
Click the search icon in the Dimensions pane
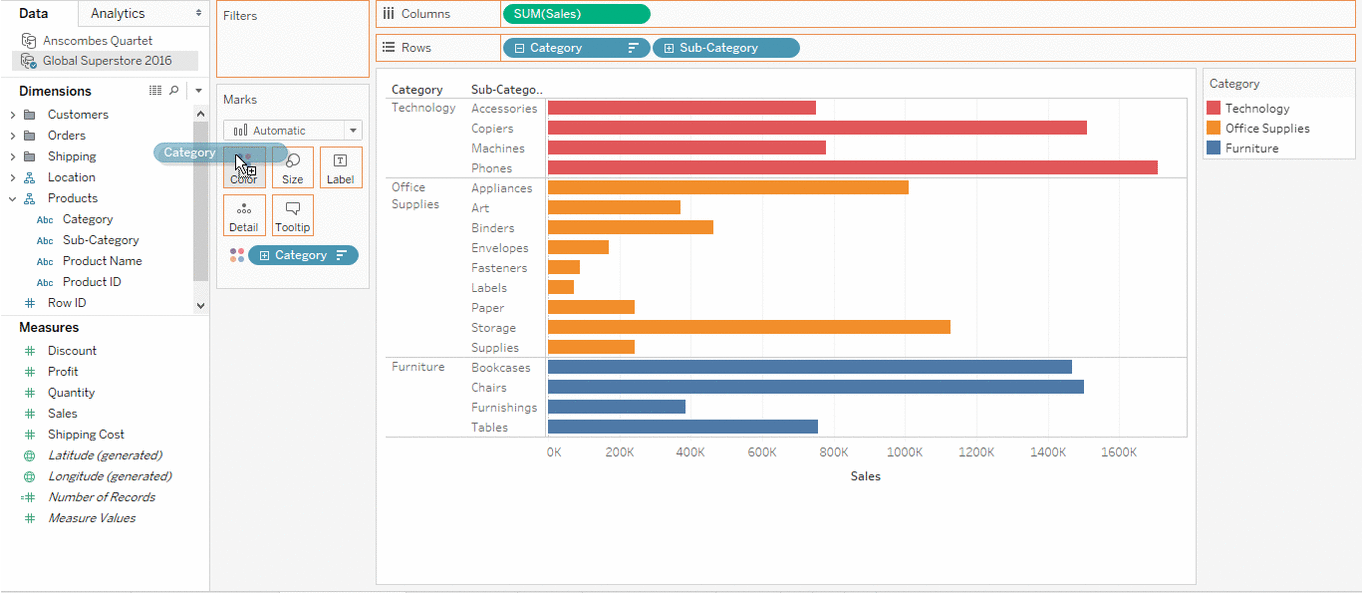[x=173, y=90]
